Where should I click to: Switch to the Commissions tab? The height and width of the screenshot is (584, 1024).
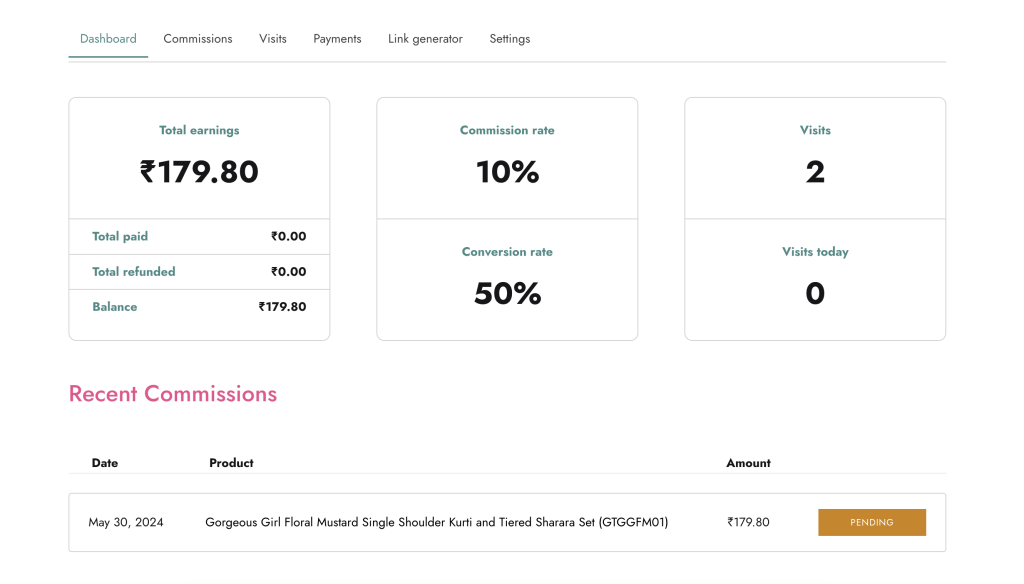point(198,39)
